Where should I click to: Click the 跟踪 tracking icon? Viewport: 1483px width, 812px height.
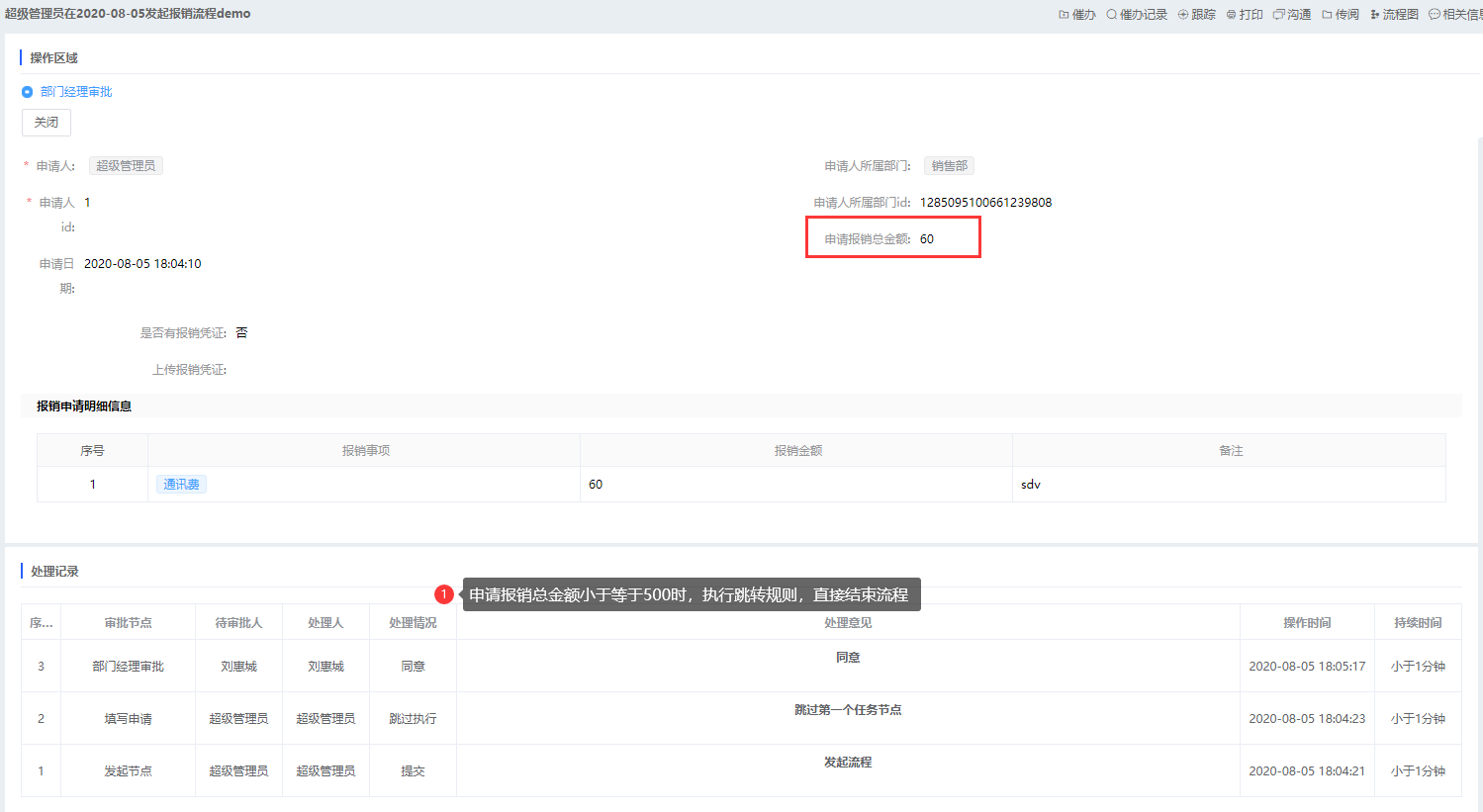click(x=1196, y=15)
